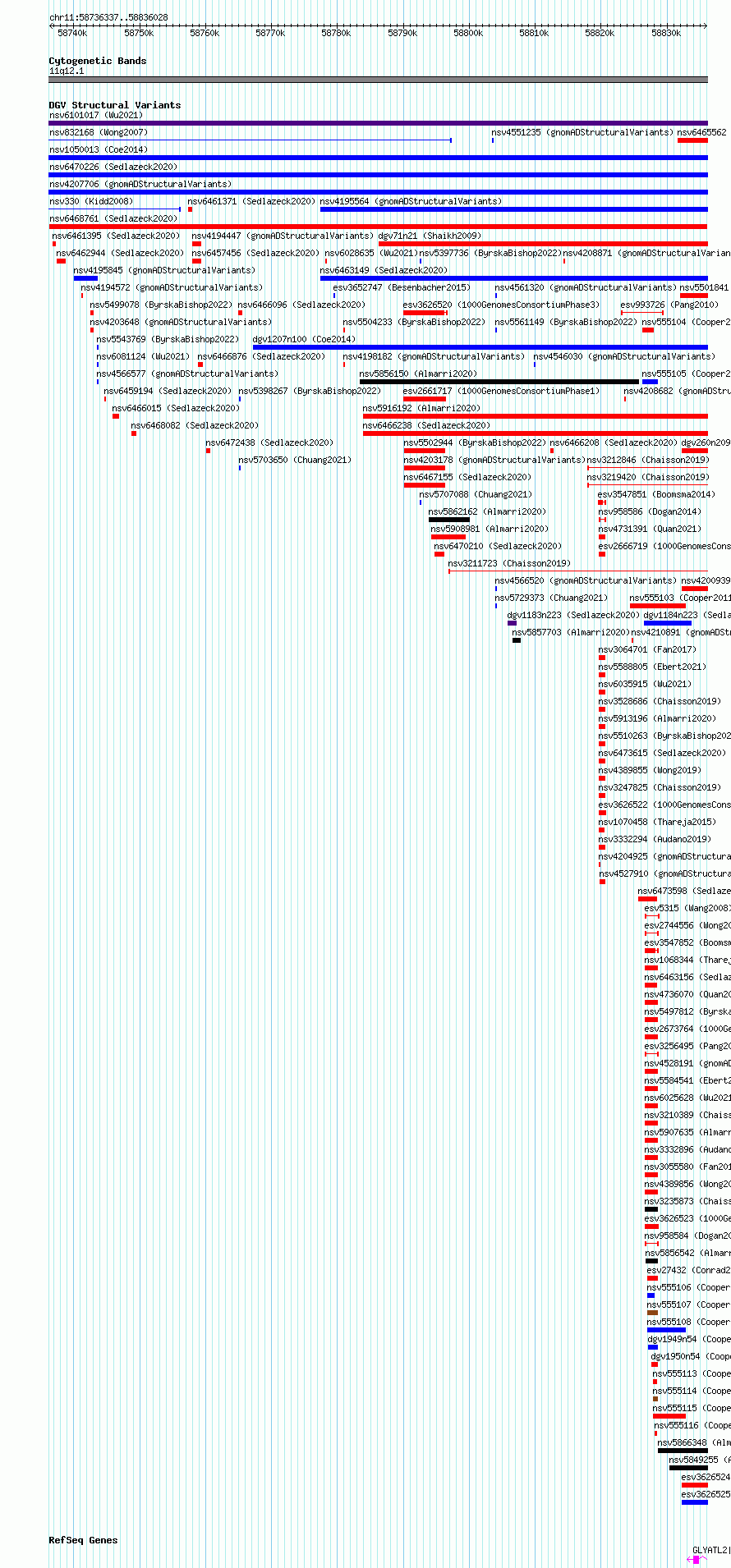Click the dgv1949n54 variant label
The image size is (731, 1568).
689,1339
